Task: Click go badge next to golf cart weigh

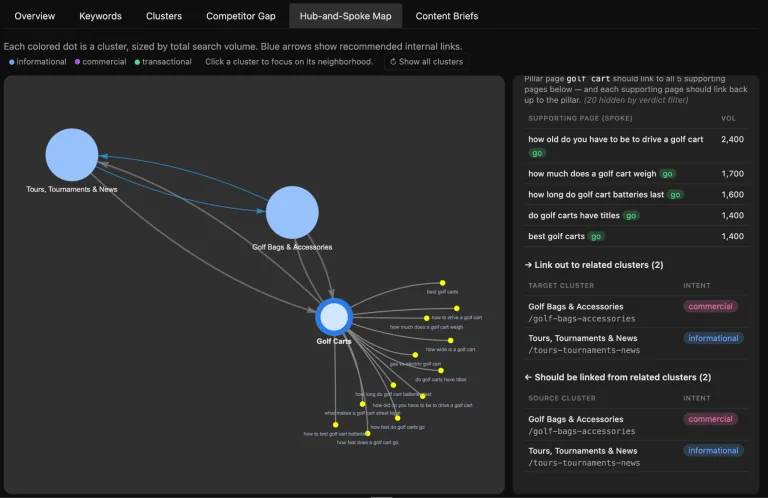Action: [668, 174]
